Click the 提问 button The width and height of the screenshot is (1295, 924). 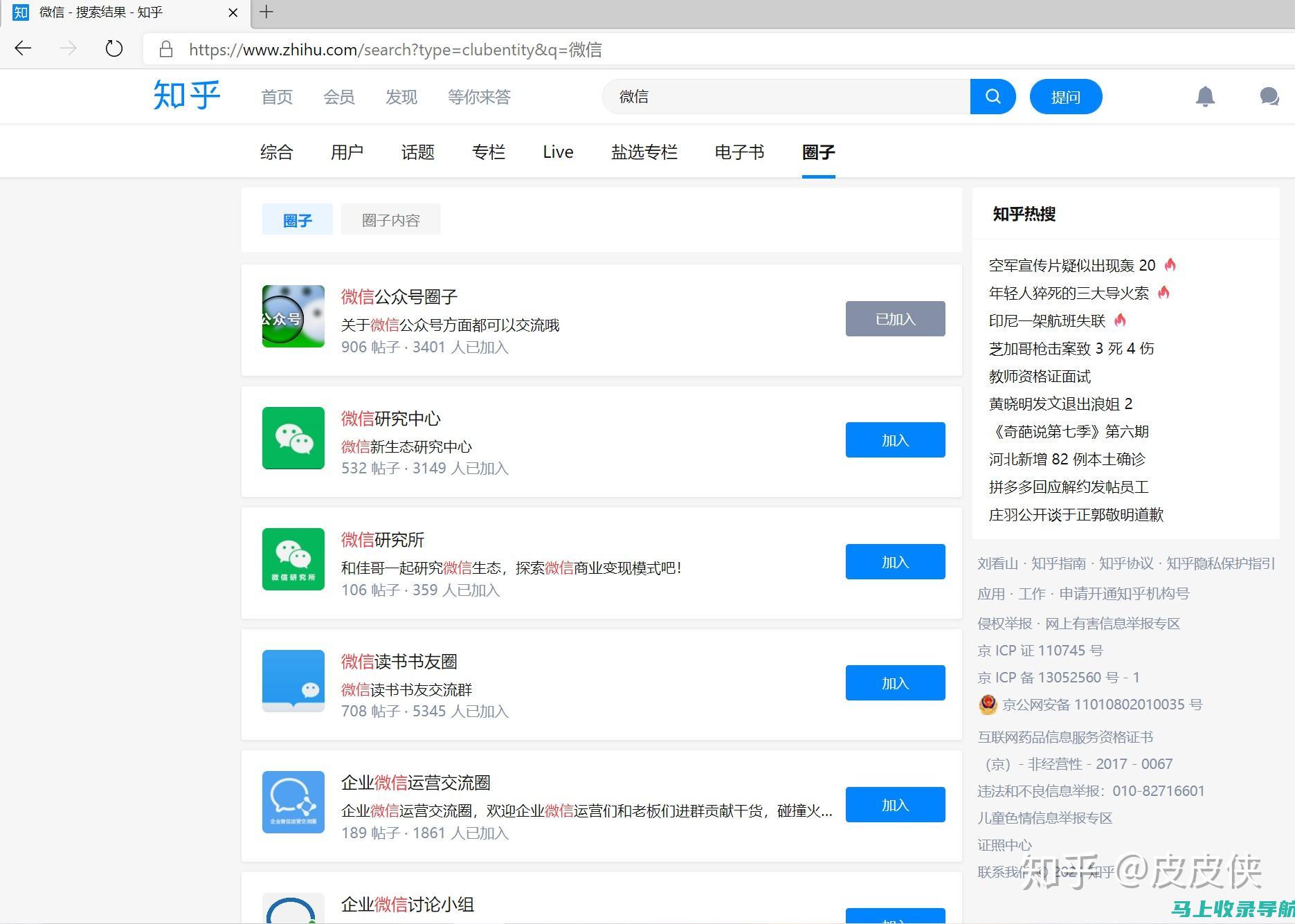(x=1066, y=96)
